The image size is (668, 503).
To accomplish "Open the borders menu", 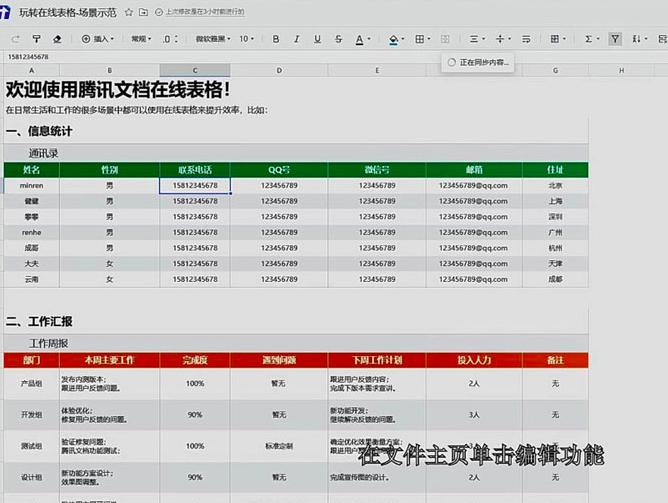I will pyautogui.click(x=420, y=39).
